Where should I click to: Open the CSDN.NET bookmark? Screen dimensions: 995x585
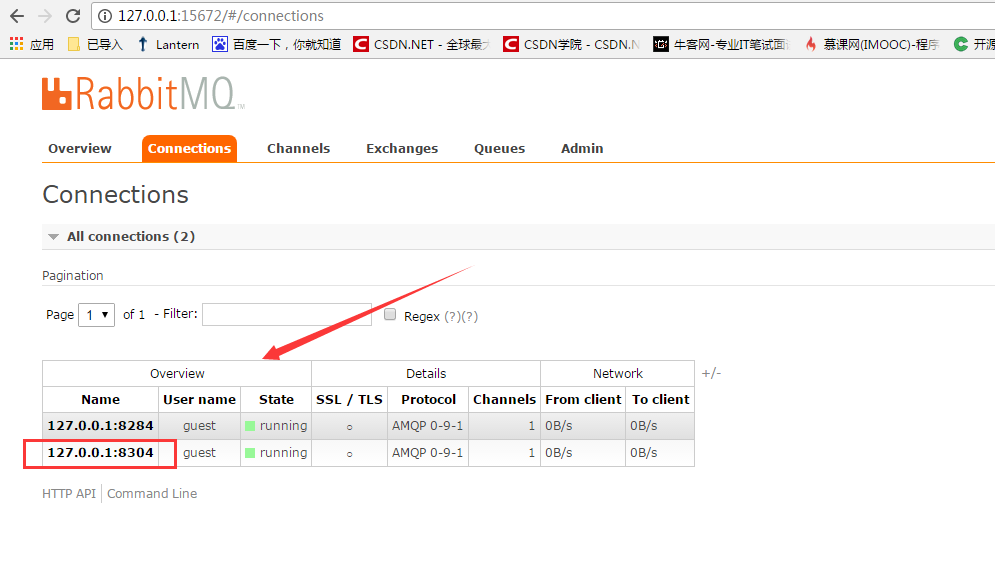coord(422,44)
